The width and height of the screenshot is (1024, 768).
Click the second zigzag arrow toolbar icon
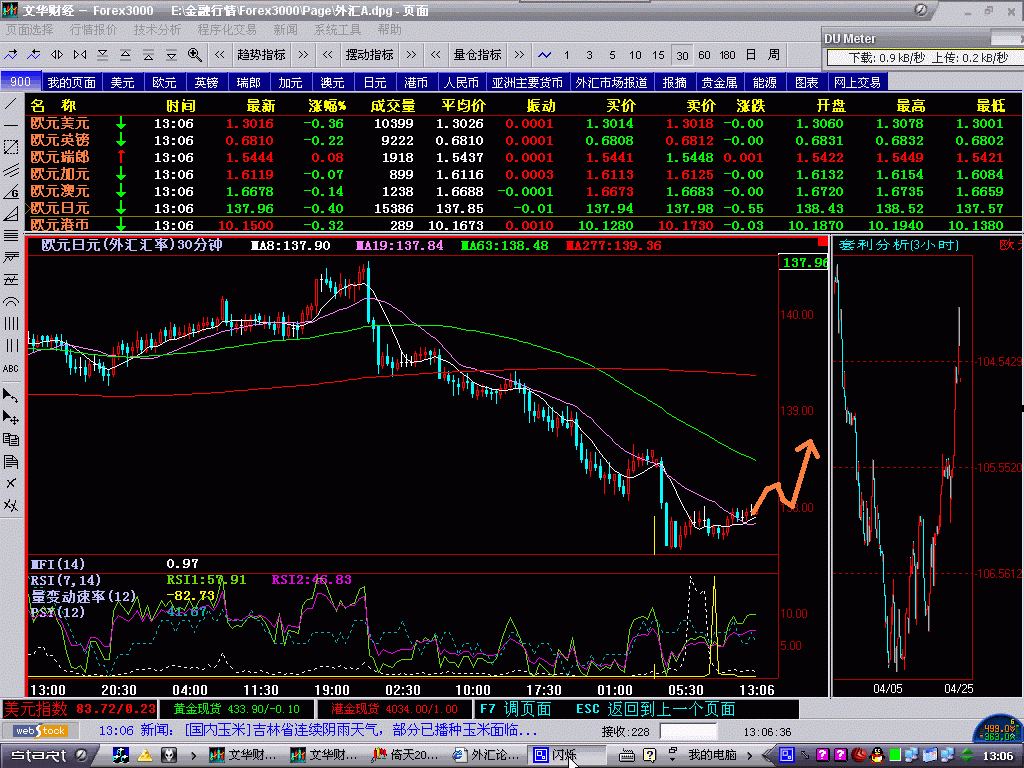pyautogui.click(x=34, y=55)
